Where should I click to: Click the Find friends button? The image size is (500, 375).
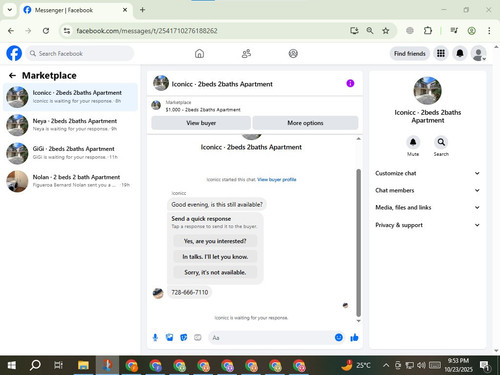coord(410,53)
